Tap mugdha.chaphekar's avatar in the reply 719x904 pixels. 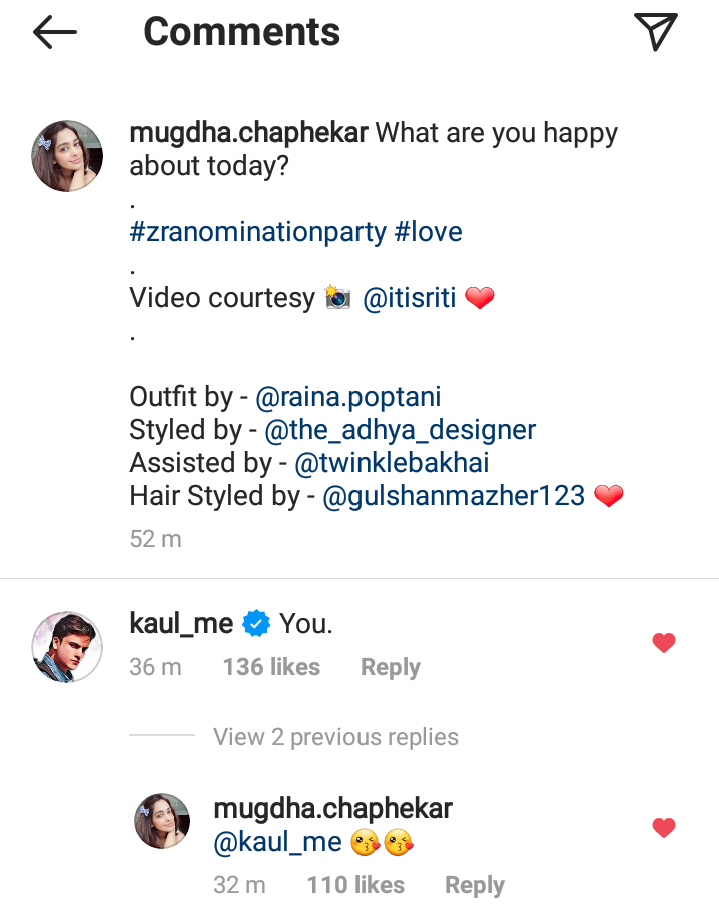click(x=162, y=821)
